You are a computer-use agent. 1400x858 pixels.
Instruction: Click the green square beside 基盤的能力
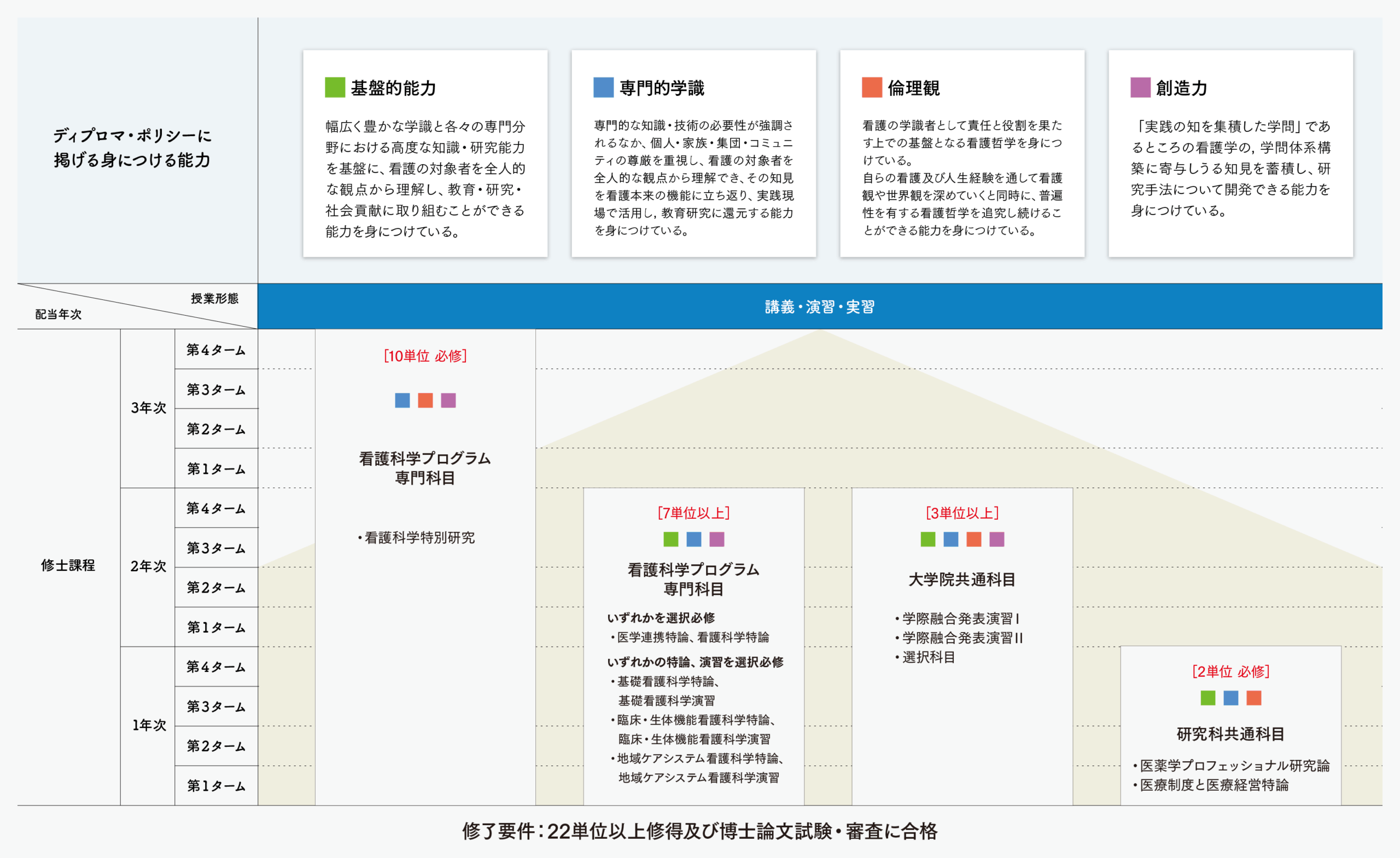tap(335, 88)
